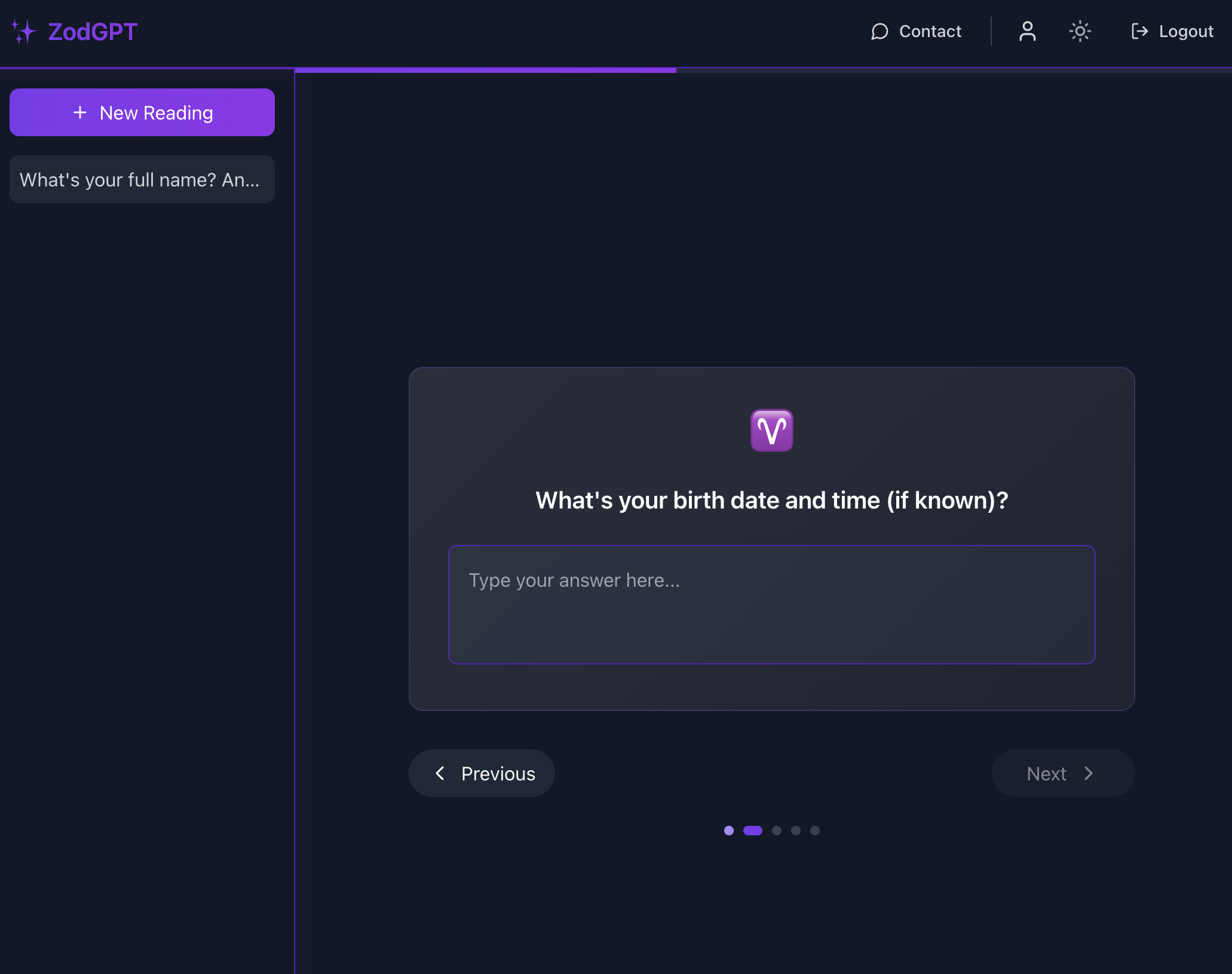Image resolution: width=1232 pixels, height=974 pixels.
Task: Select the fourth step dot
Action: coord(795,831)
